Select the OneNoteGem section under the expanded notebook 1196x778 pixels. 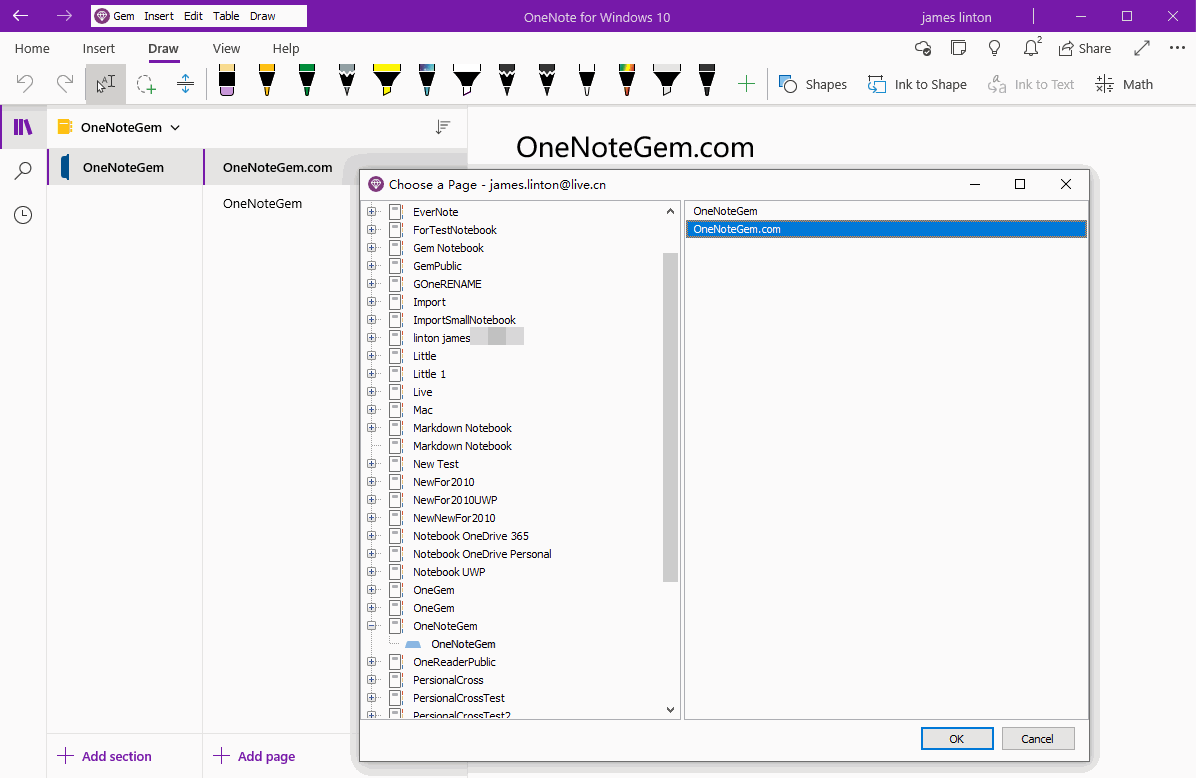coord(463,644)
